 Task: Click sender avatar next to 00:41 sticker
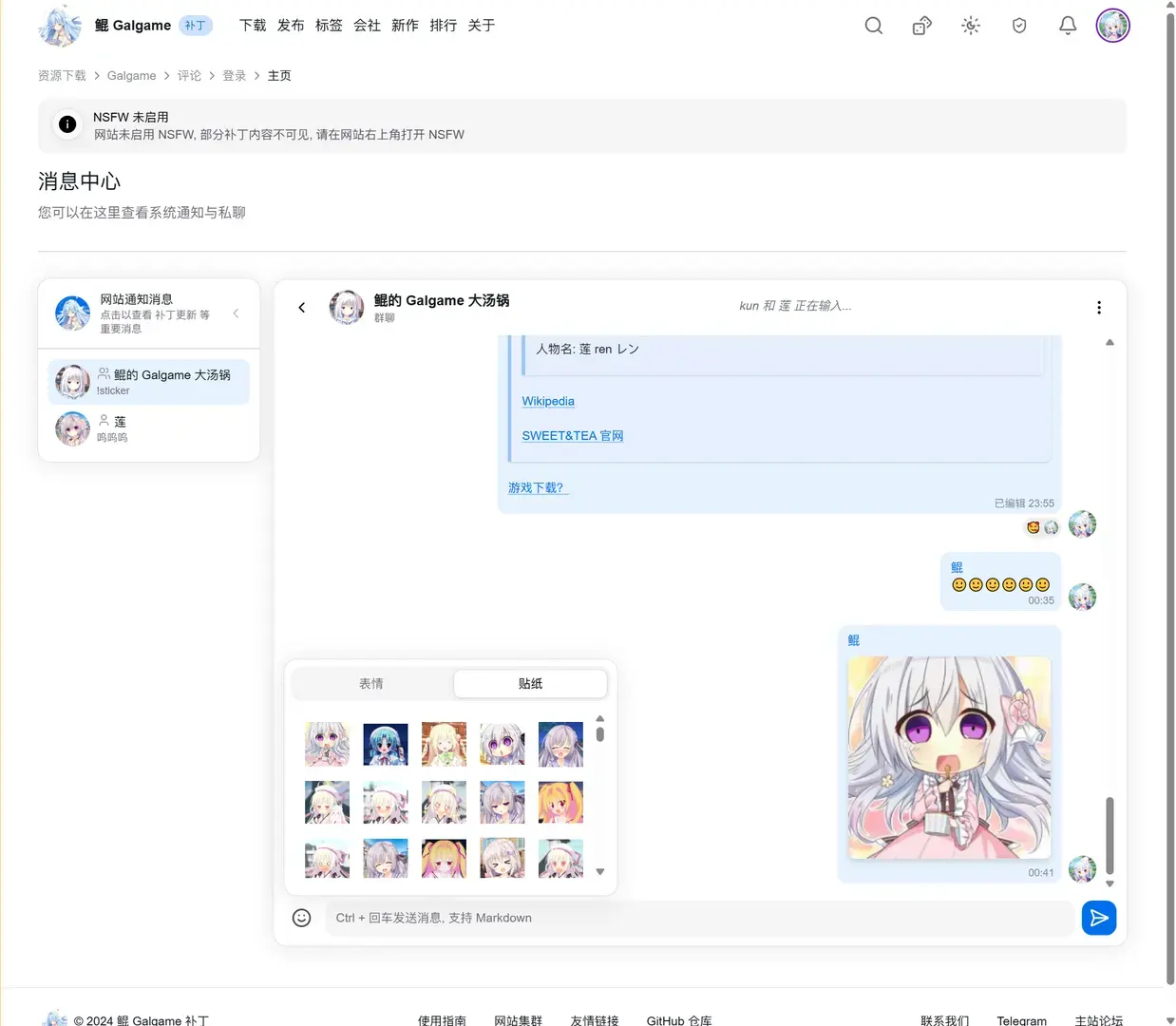(x=1082, y=869)
